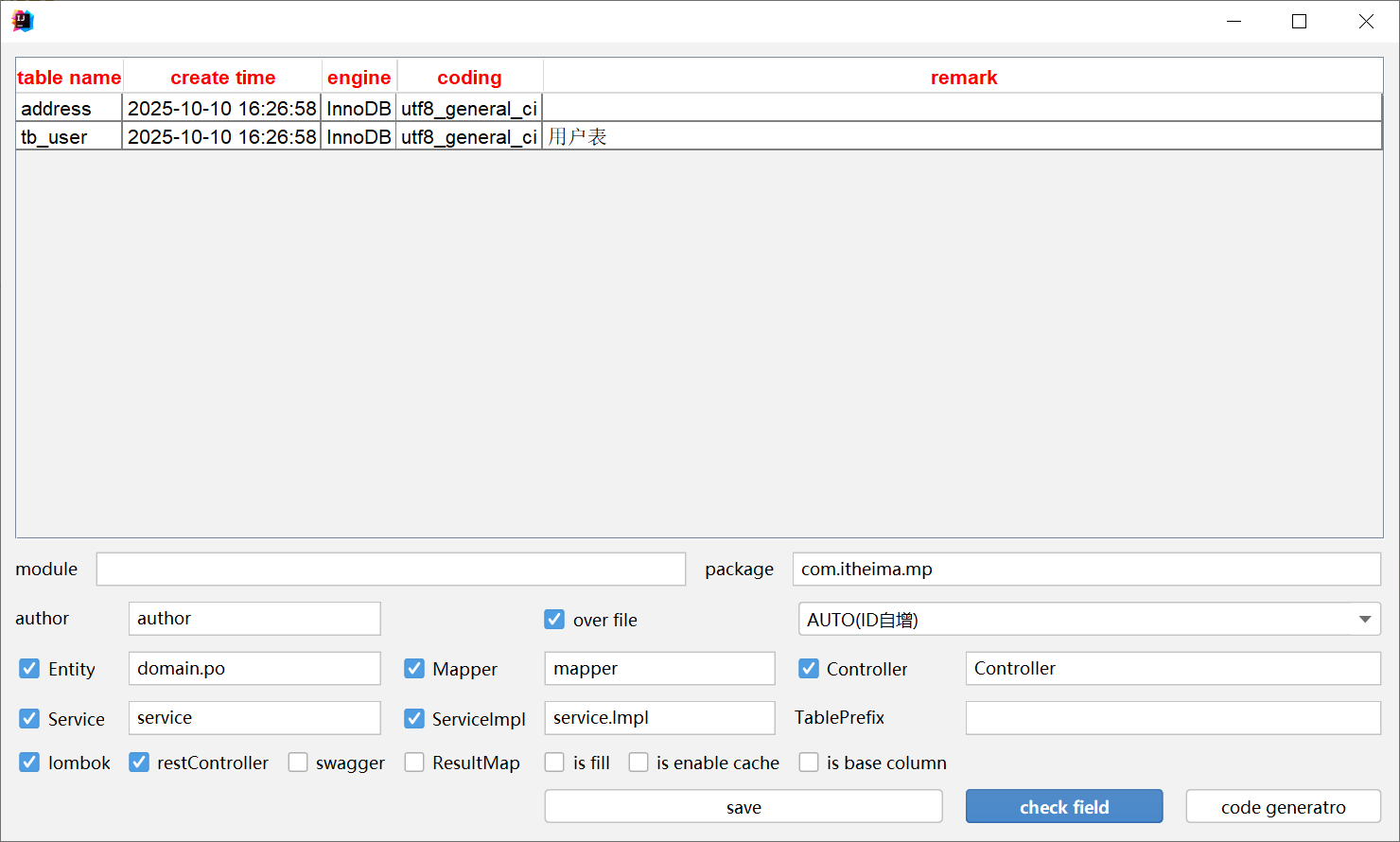This screenshot has height=842, width=1400.
Task: Click InnoDB cell in tb_user row
Action: click(x=359, y=136)
